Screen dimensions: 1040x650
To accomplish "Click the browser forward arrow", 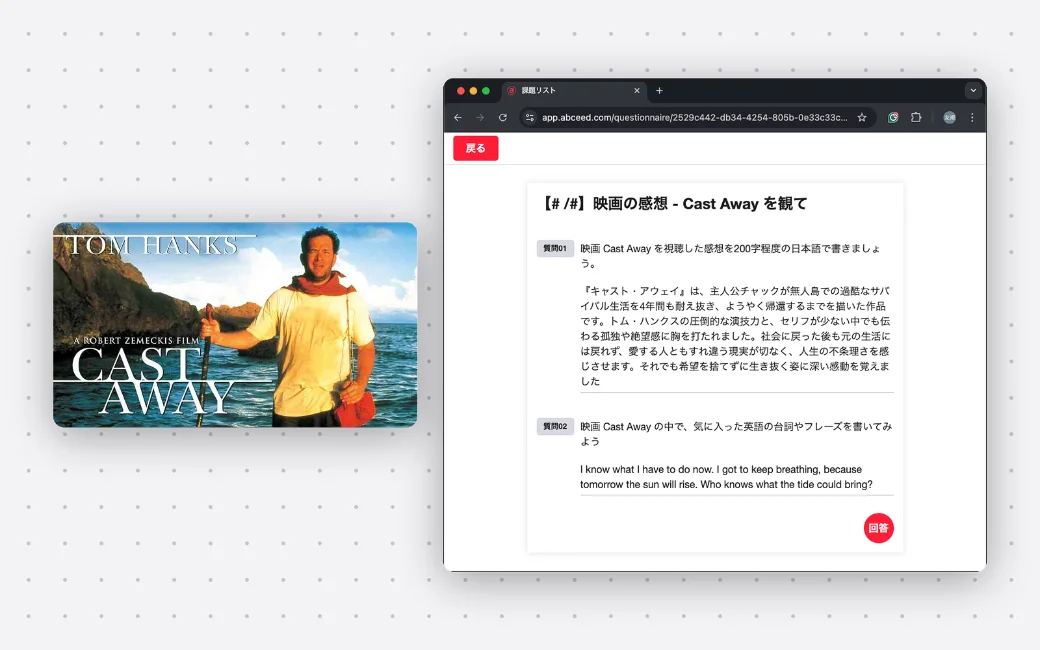I will (x=480, y=117).
